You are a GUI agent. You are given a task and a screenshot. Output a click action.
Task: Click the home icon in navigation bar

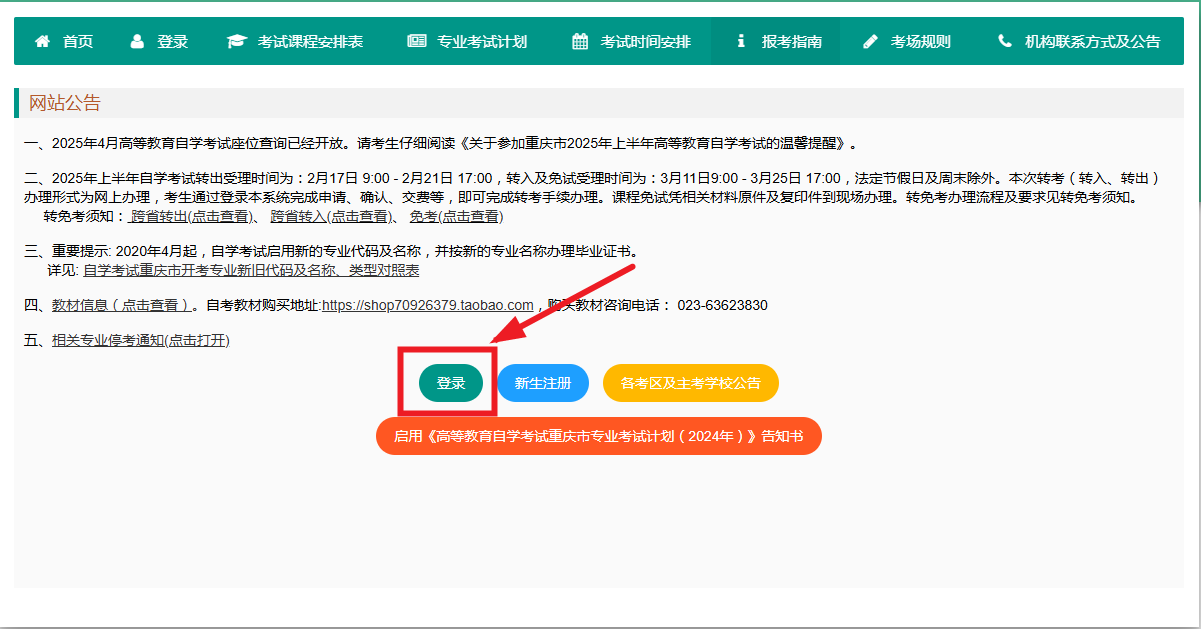point(42,42)
